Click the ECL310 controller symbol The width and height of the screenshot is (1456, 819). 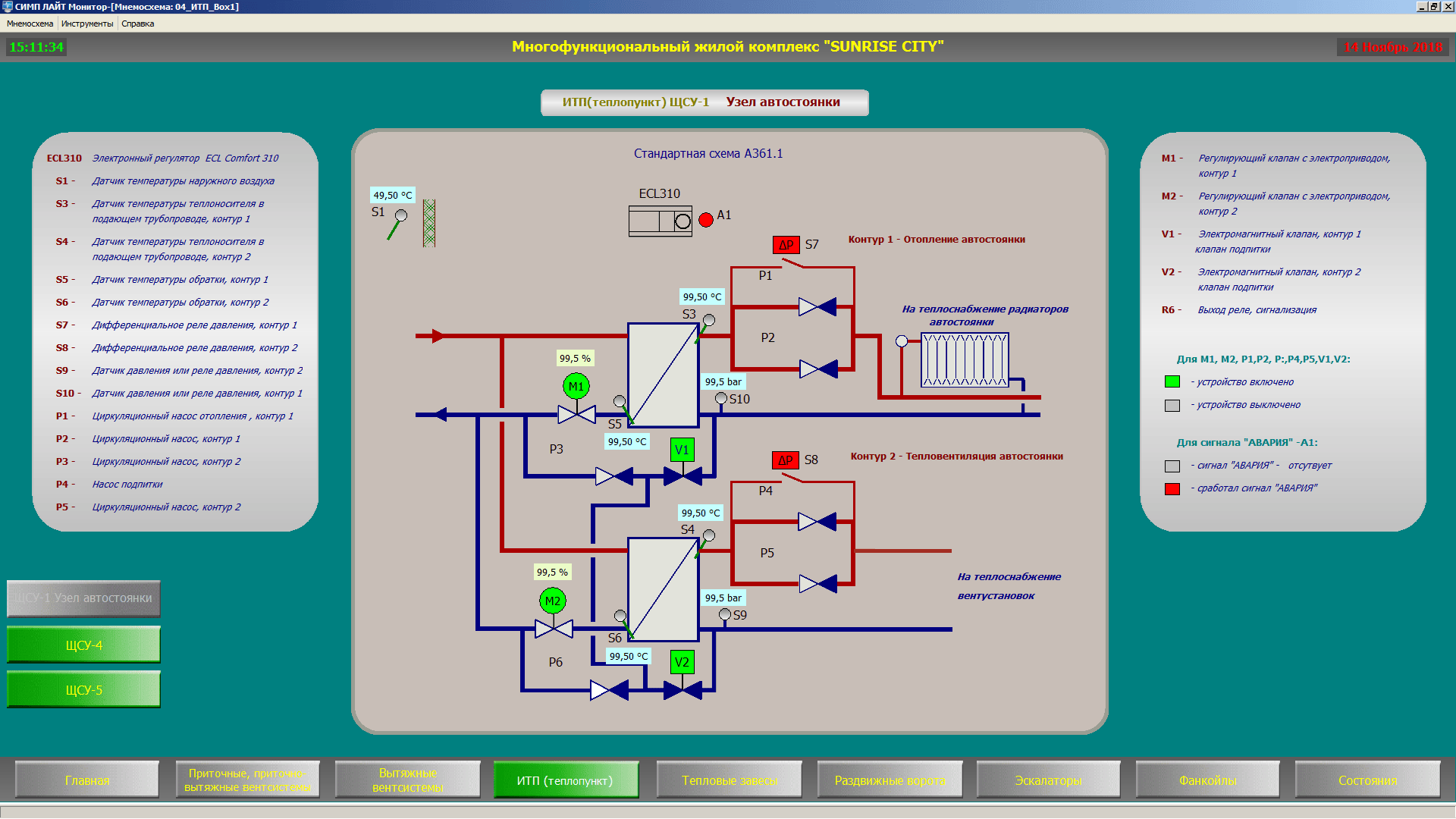pyautogui.click(x=660, y=221)
